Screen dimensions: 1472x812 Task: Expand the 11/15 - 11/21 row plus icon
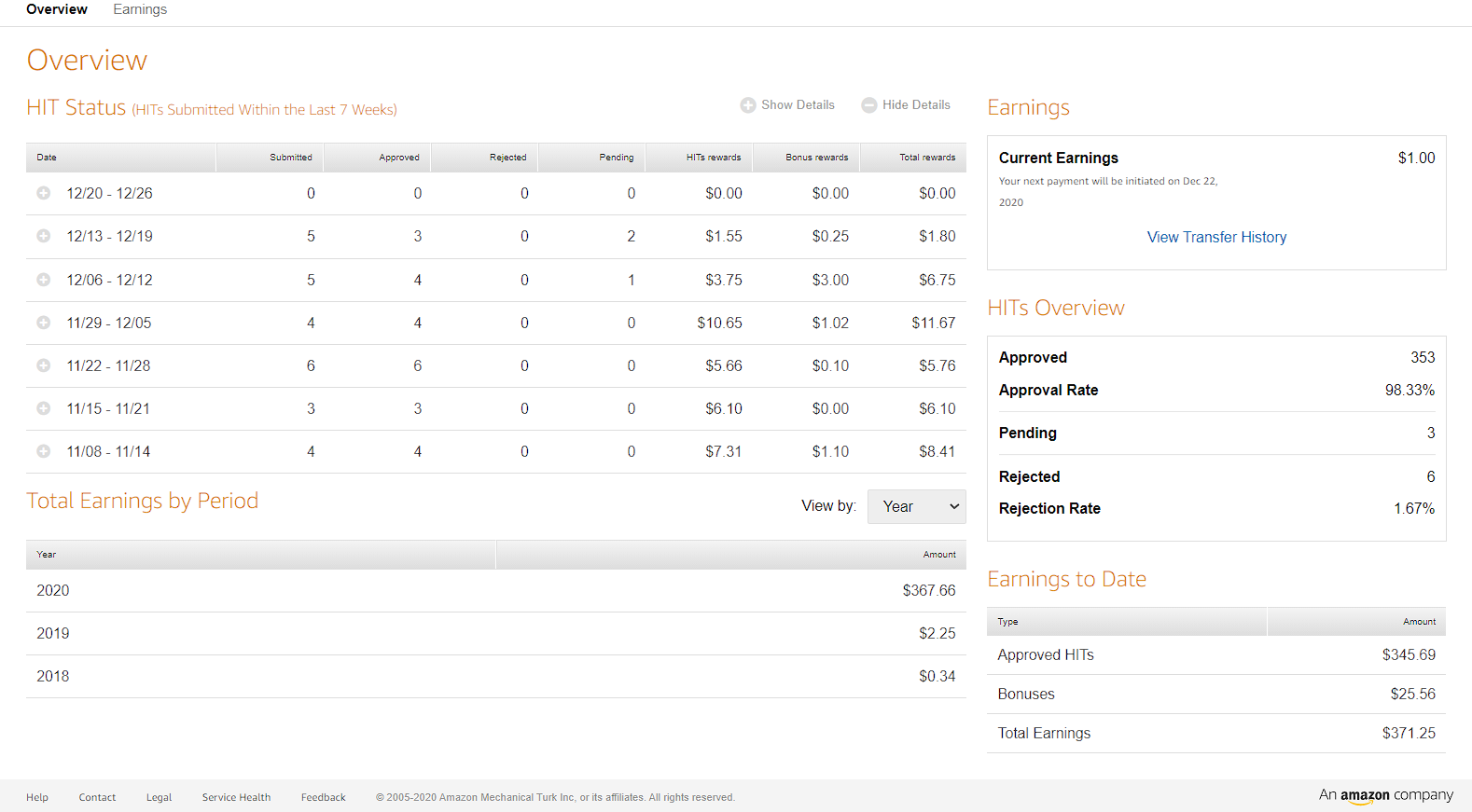tap(43, 408)
